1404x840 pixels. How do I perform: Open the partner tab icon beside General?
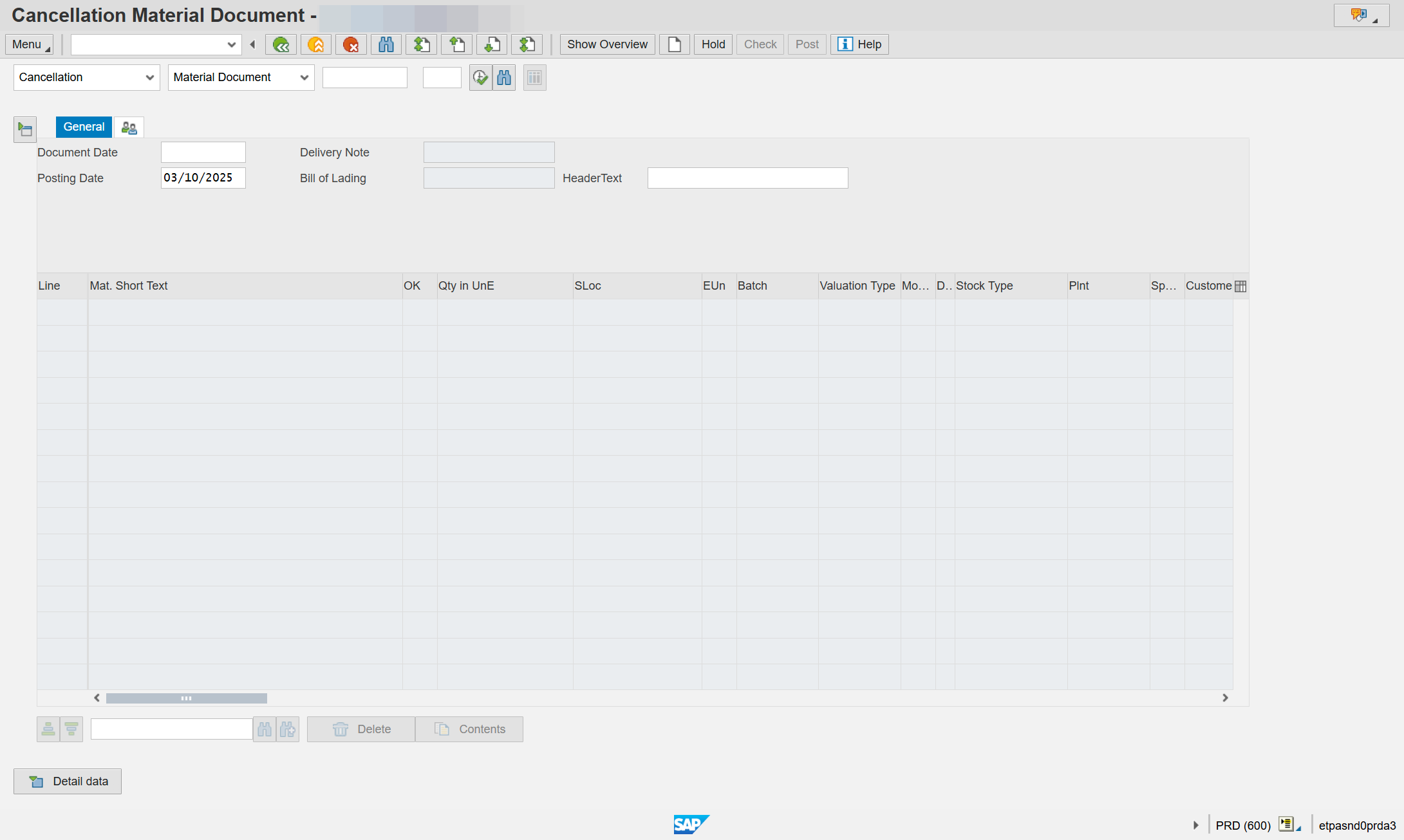pyautogui.click(x=129, y=127)
